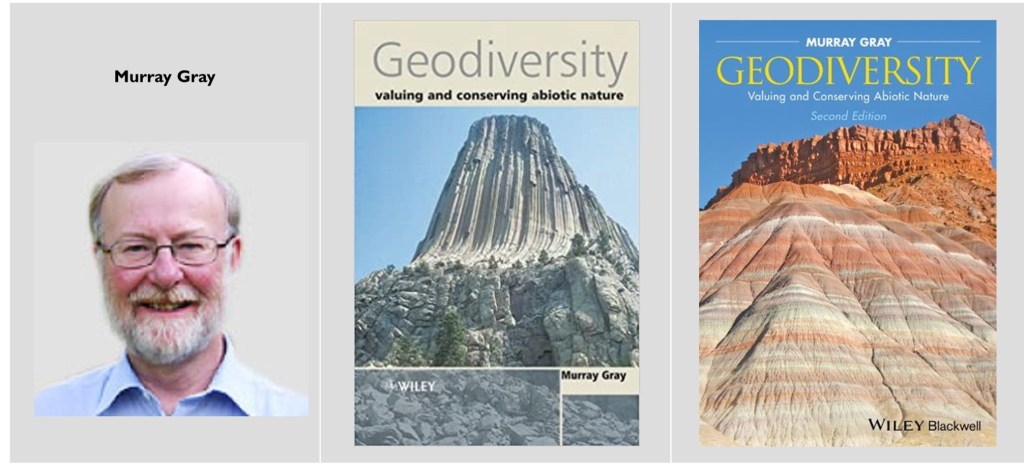1024x472 pixels.
Task: Click 'valuing and conserving abiotic nature' subtitle
Action: [x=499, y=96]
